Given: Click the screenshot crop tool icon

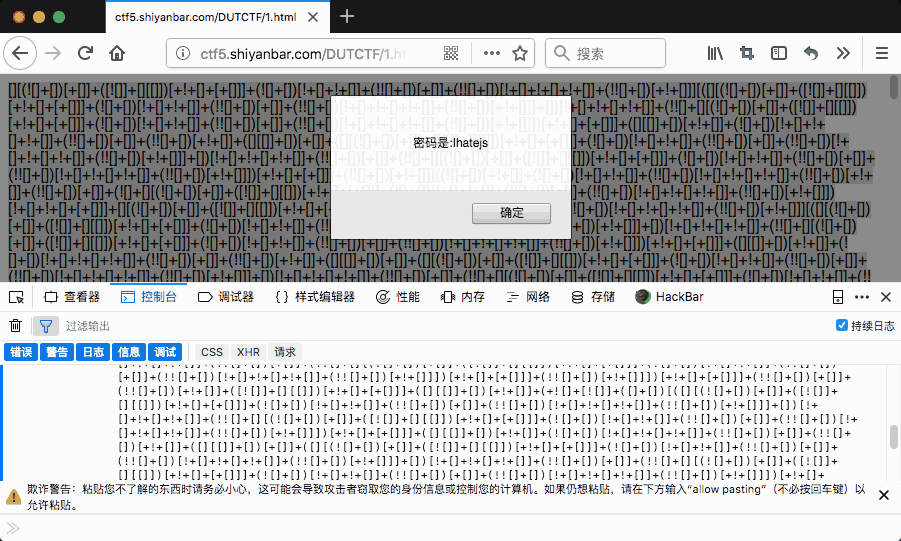Looking at the screenshot, I should pos(747,53).
